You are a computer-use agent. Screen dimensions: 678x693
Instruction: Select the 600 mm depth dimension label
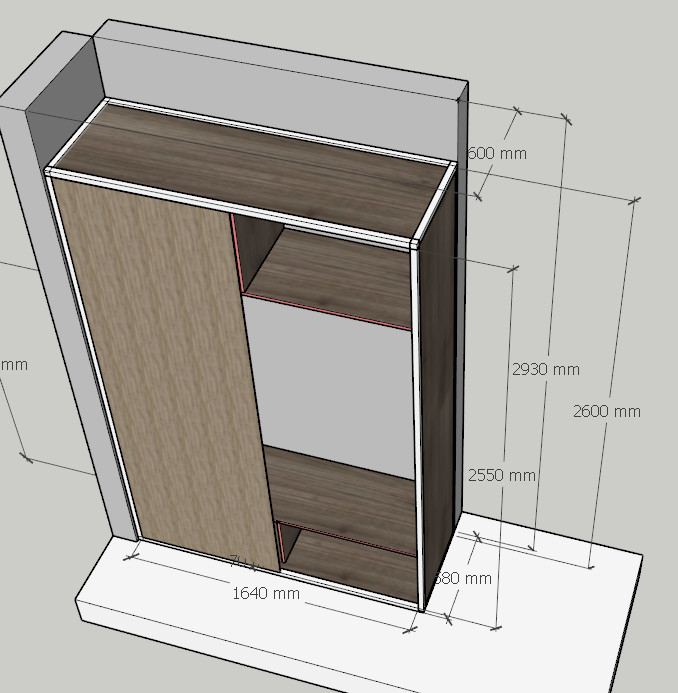[497, 153]
